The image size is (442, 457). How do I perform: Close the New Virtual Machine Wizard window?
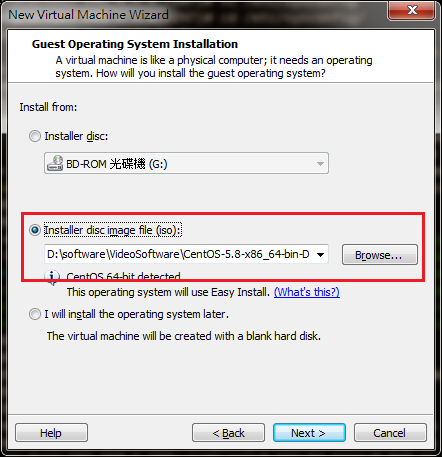coord(412,10)
